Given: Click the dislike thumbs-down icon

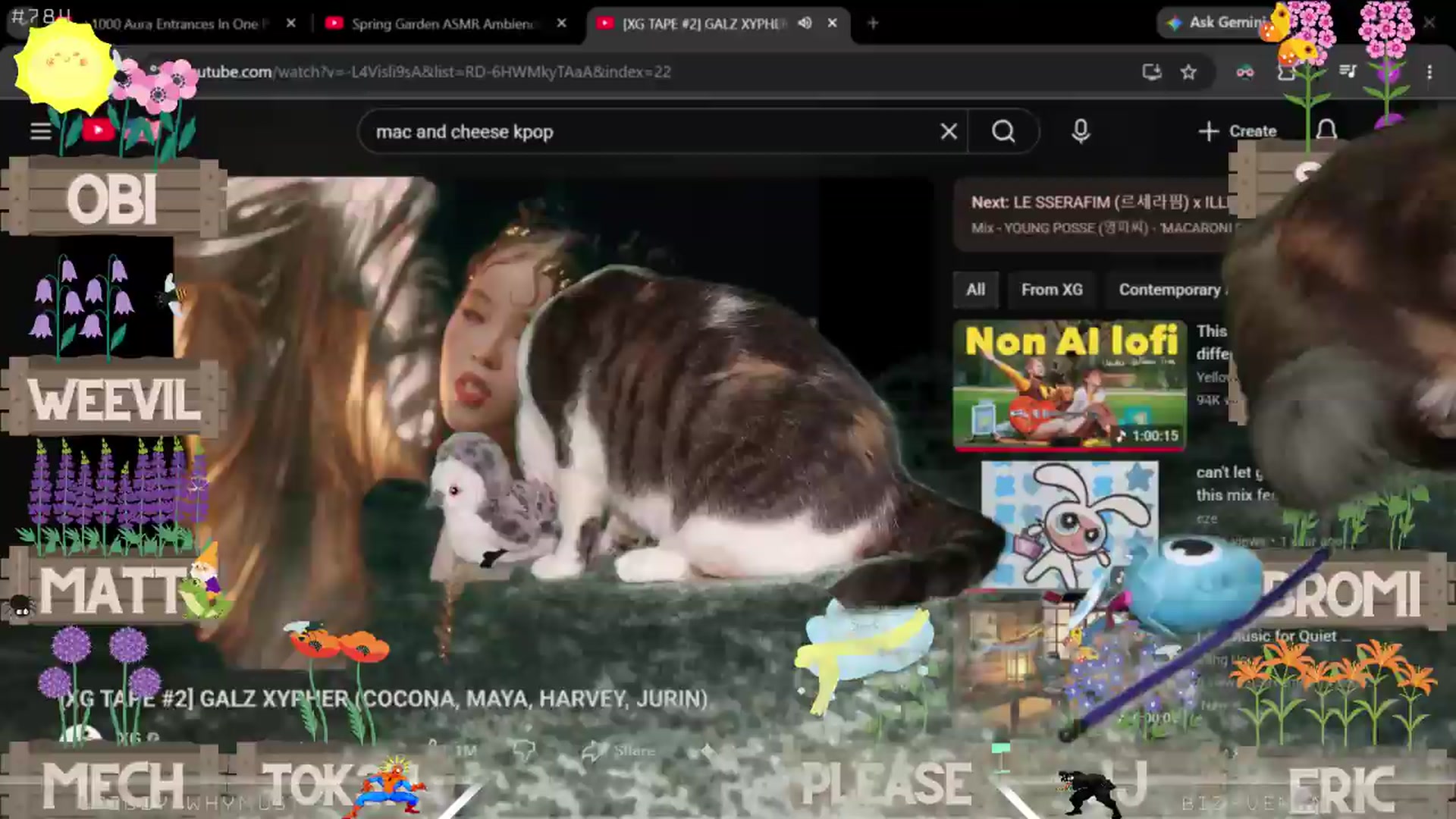Looking at the screenshot, I should (x=524, y=751).
